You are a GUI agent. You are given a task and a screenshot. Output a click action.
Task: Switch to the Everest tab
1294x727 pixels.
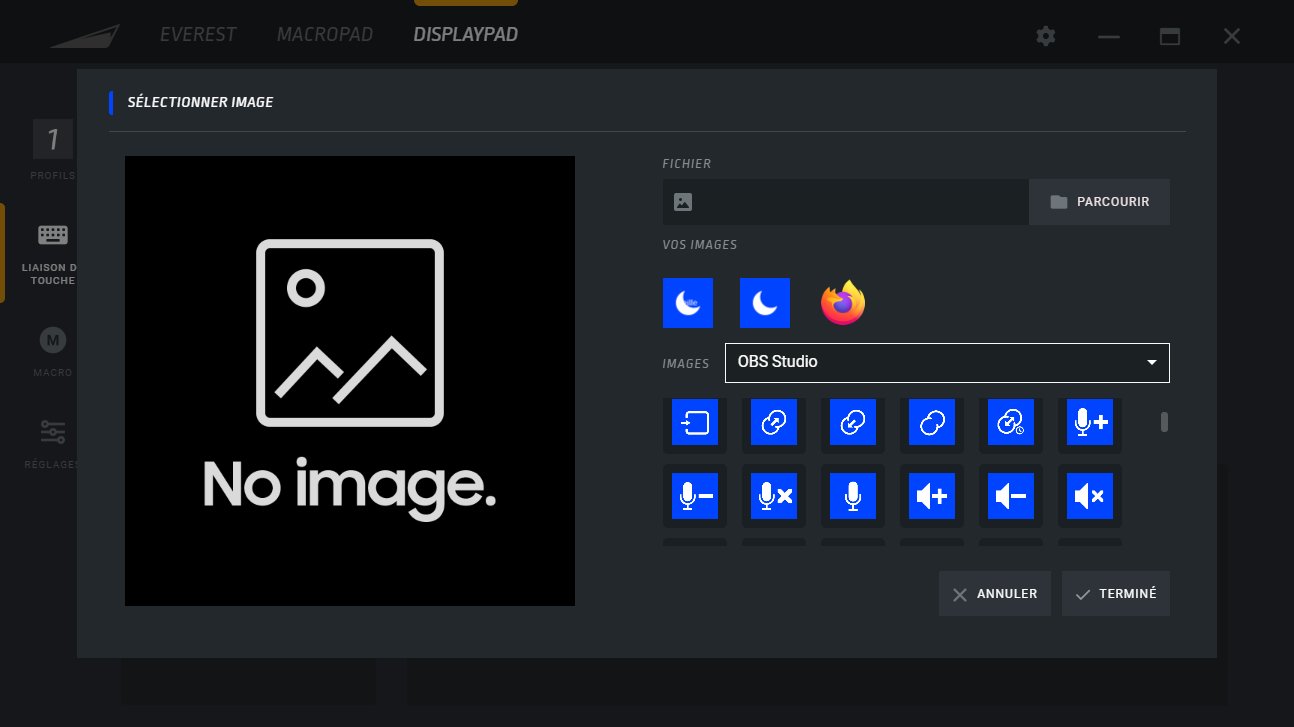pyautogui.click(x=198, y=35)
